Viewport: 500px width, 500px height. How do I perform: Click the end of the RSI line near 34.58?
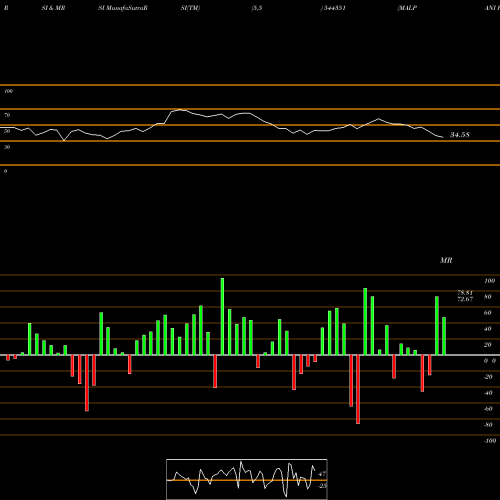(x=442, y=137)
